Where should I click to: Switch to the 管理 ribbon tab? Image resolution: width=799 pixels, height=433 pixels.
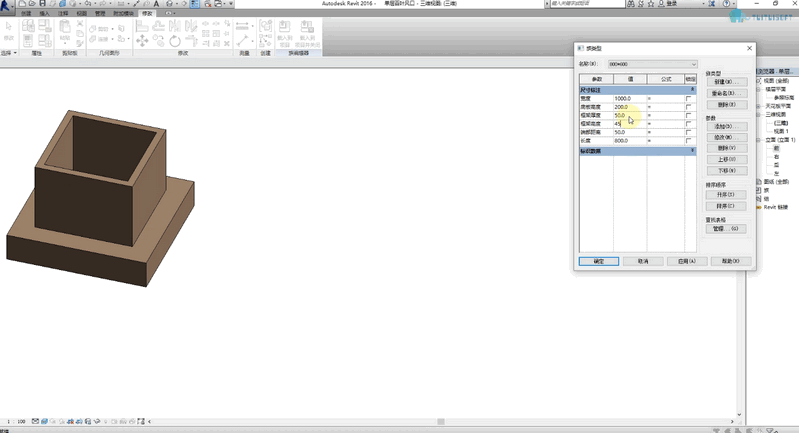pos(100,13)
